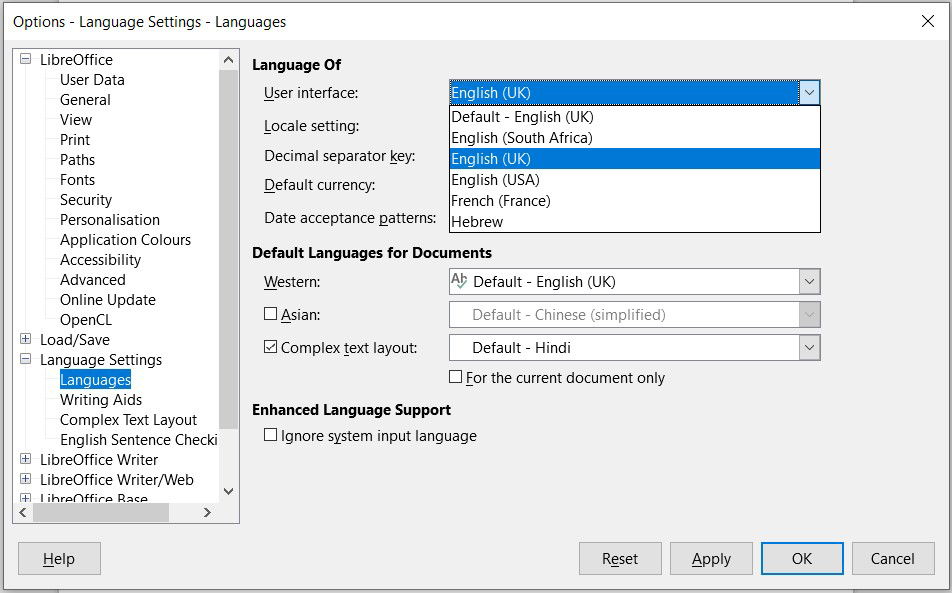Confirm with the OK button
This screenshot has width=952, height=593.
coord(802,558)
